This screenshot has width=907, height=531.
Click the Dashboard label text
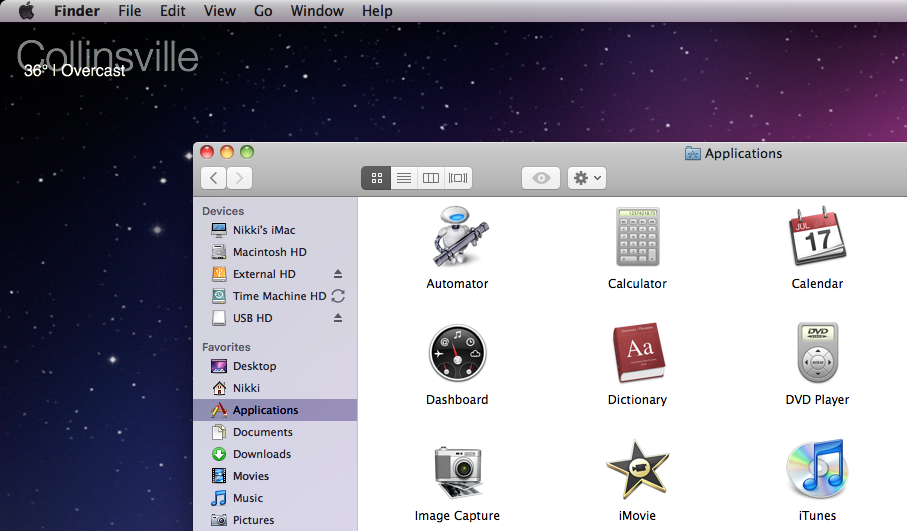457,400
